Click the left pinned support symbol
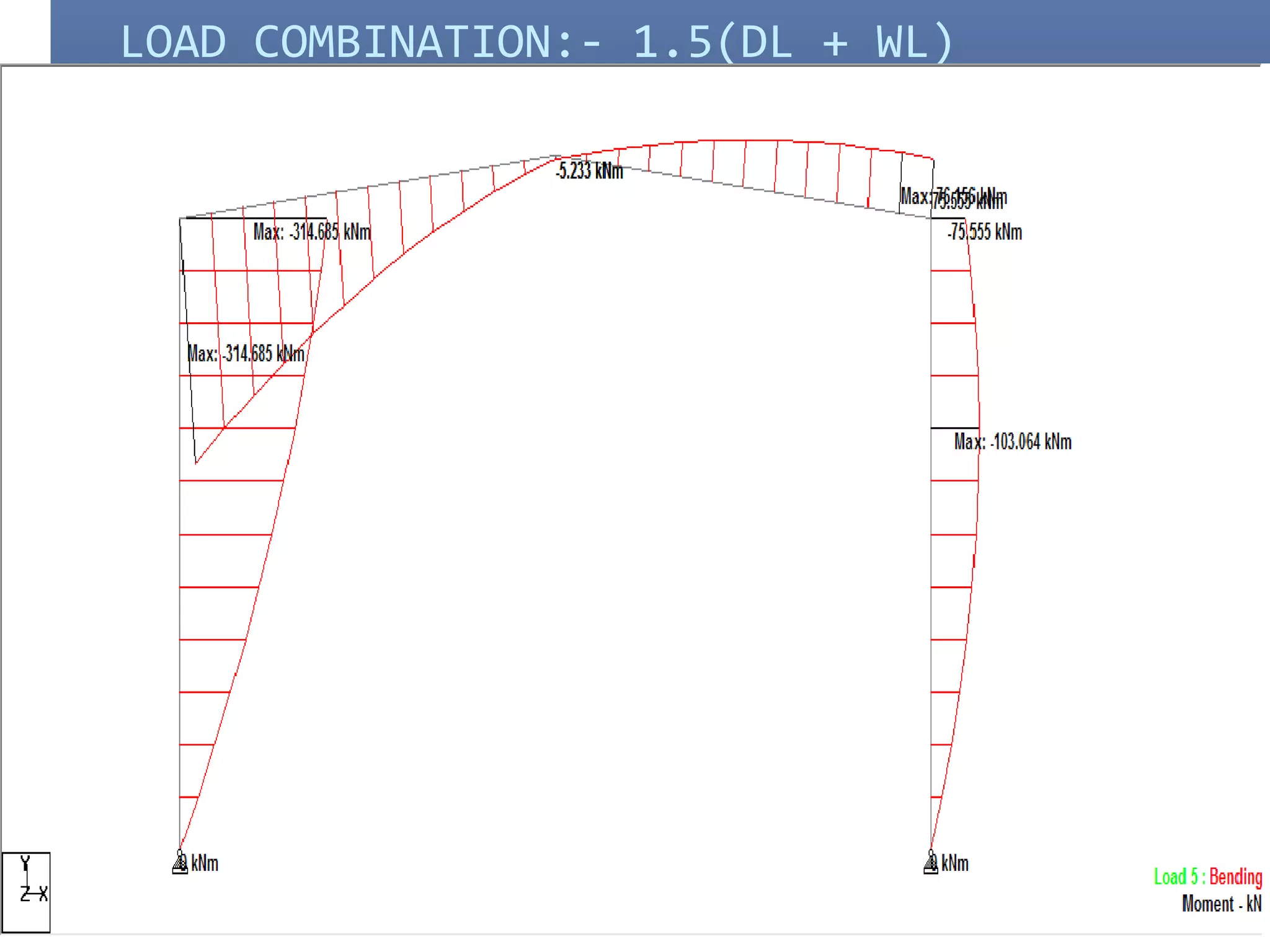 click(x=180, y=862)
